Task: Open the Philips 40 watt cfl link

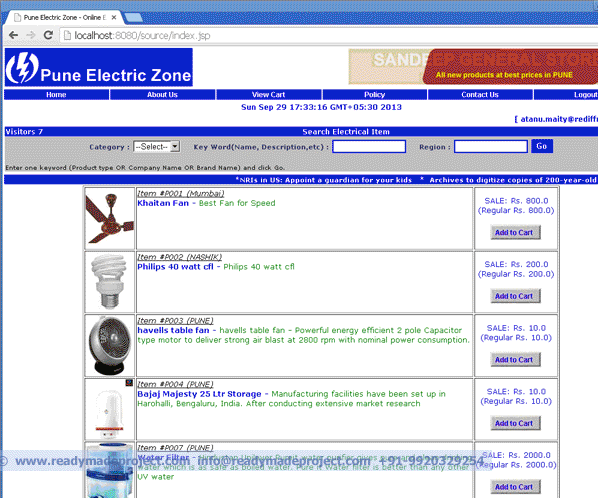Action: pyautogui.click(x=175, y=267)
